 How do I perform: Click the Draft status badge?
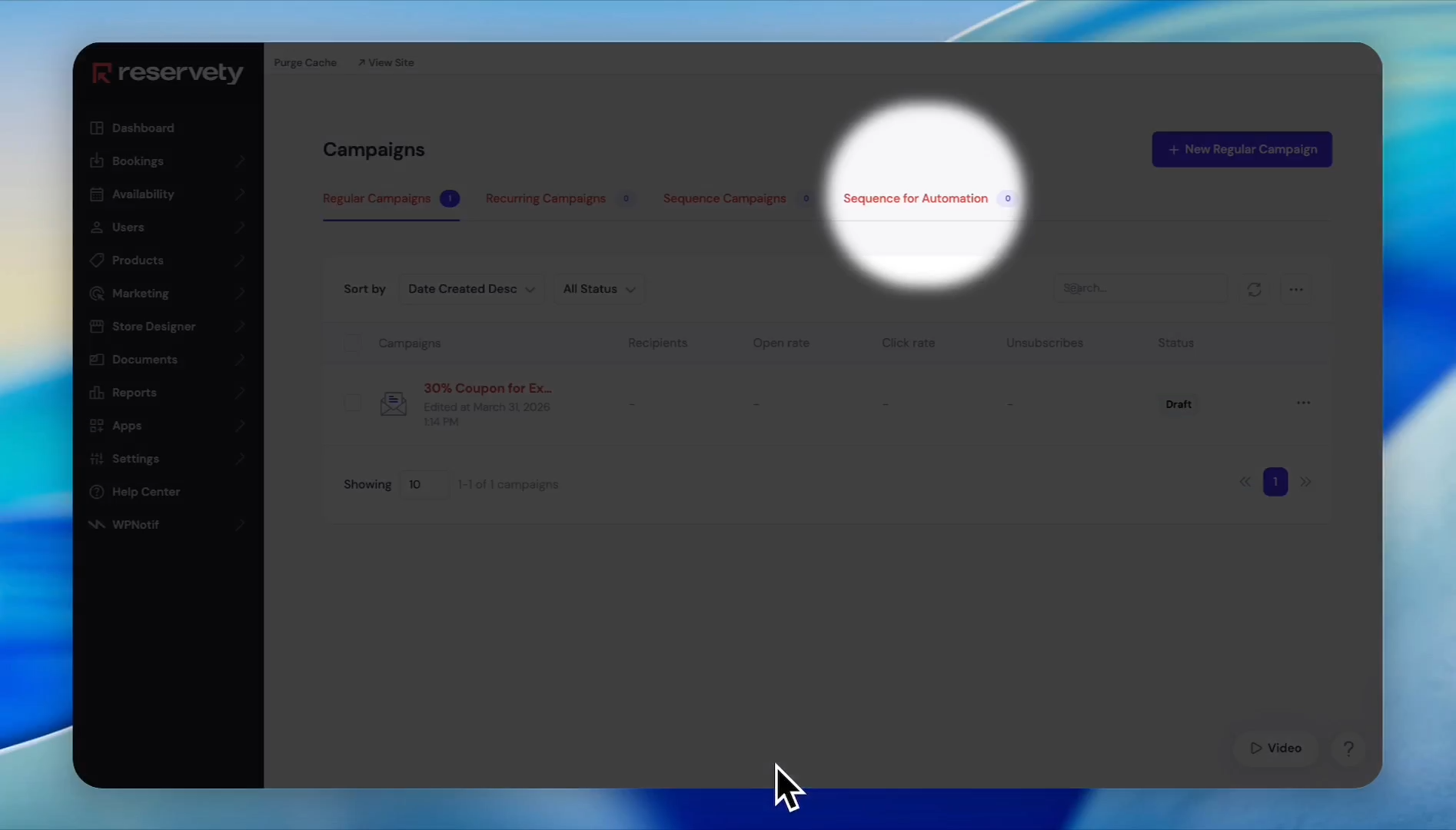[1178, 404]
